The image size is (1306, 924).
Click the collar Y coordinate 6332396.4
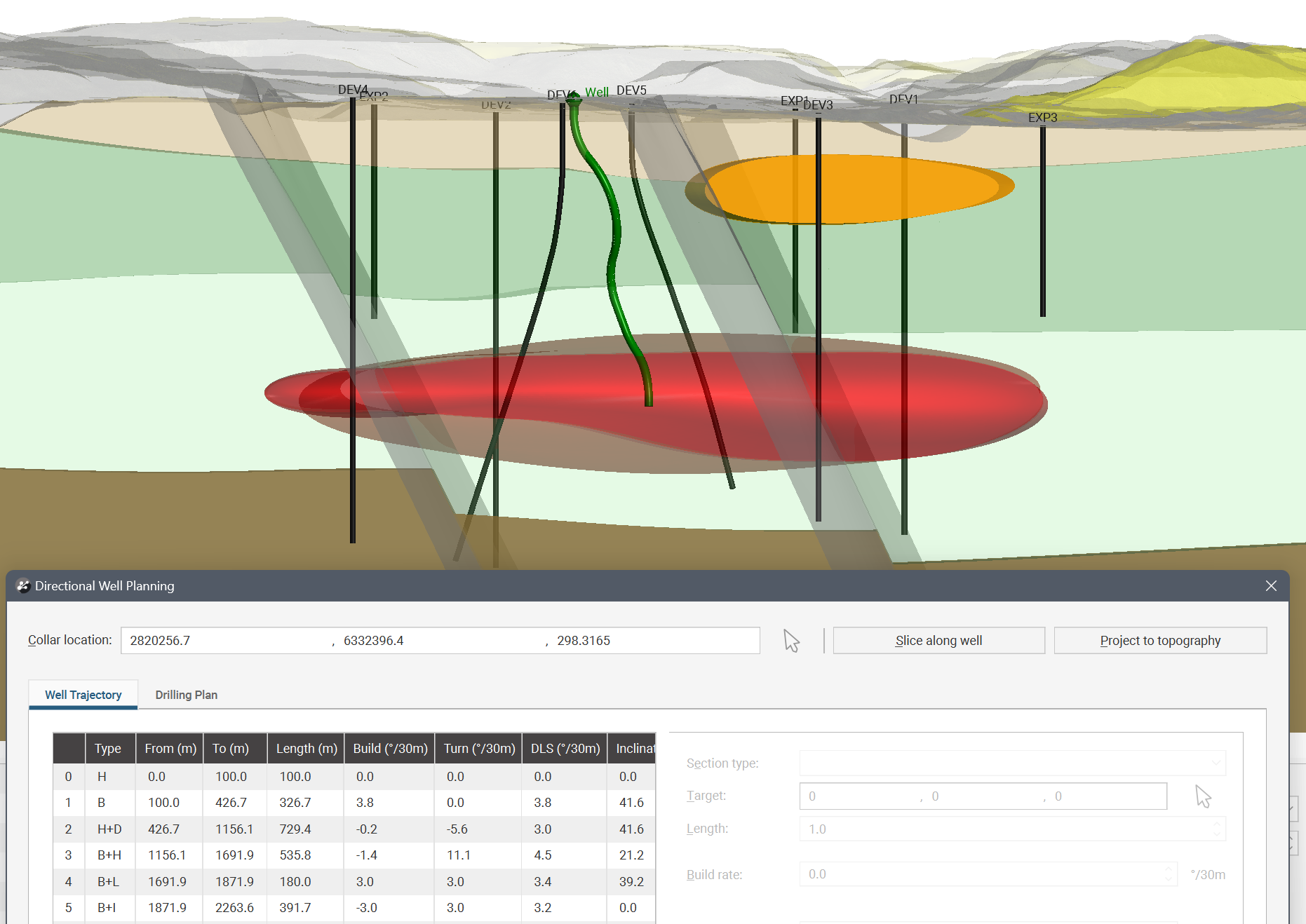tap(438, 641)
